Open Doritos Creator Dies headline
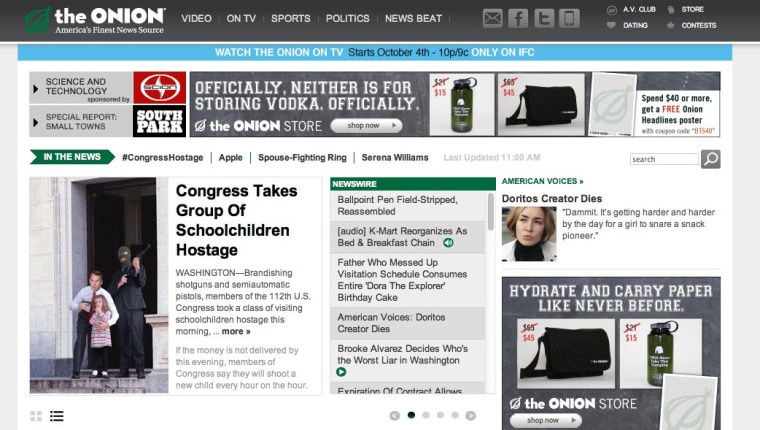 tap(552, 198)
